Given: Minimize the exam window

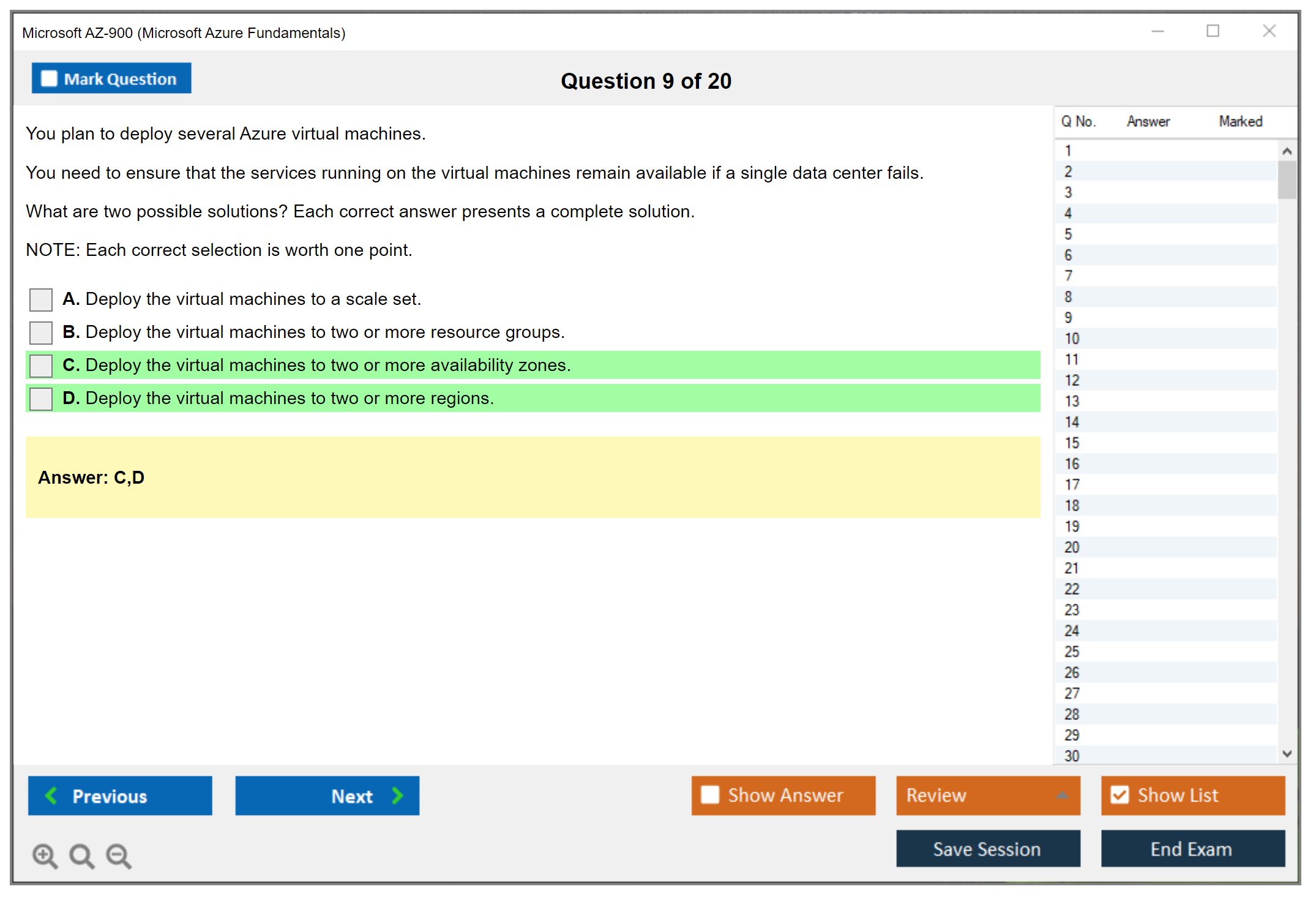Looking at the screenshot, I should click(1157, 31).
